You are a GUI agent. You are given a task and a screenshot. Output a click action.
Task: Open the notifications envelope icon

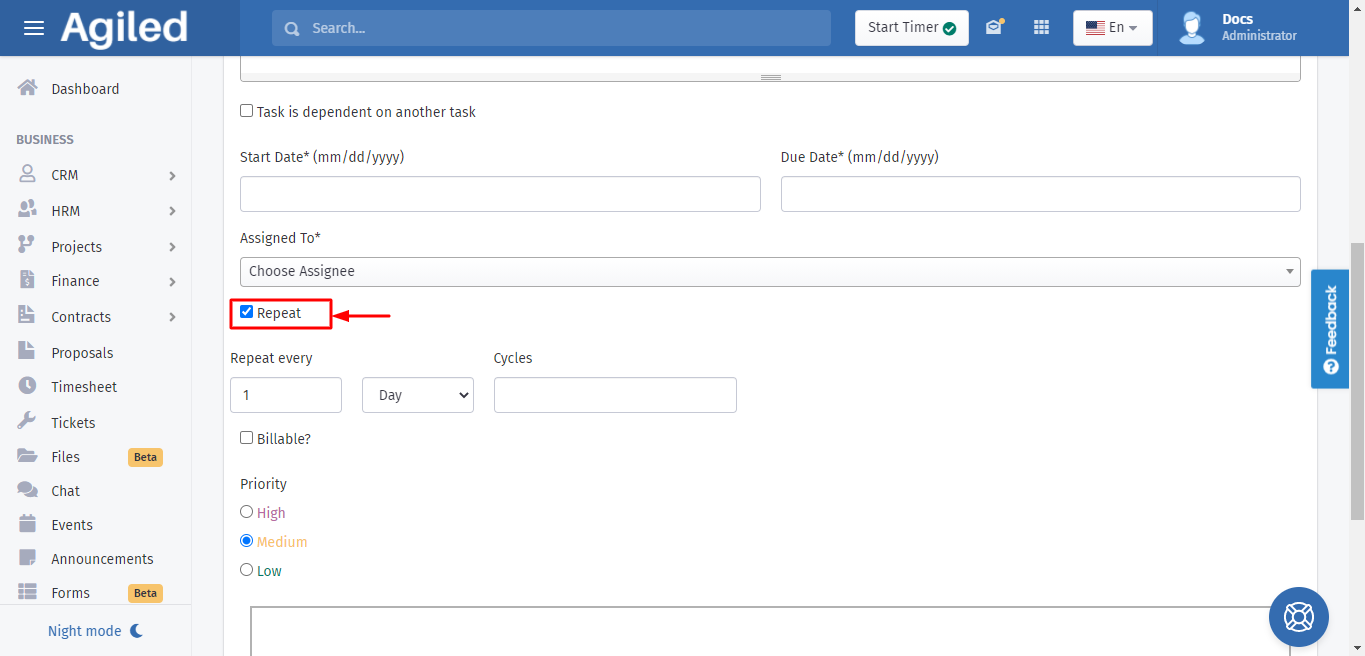pos(993,28)
